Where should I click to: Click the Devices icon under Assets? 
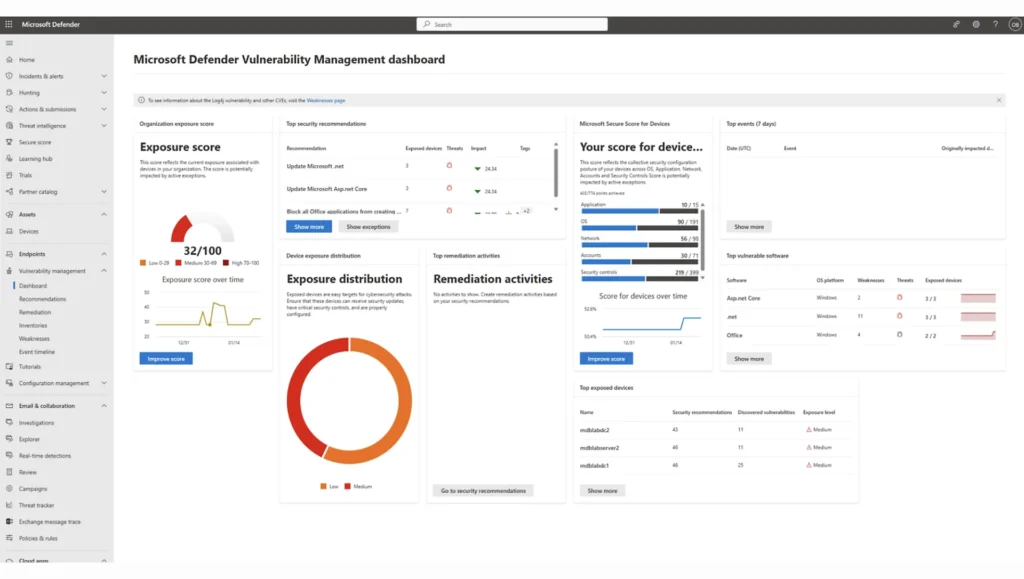click(9, 231)
